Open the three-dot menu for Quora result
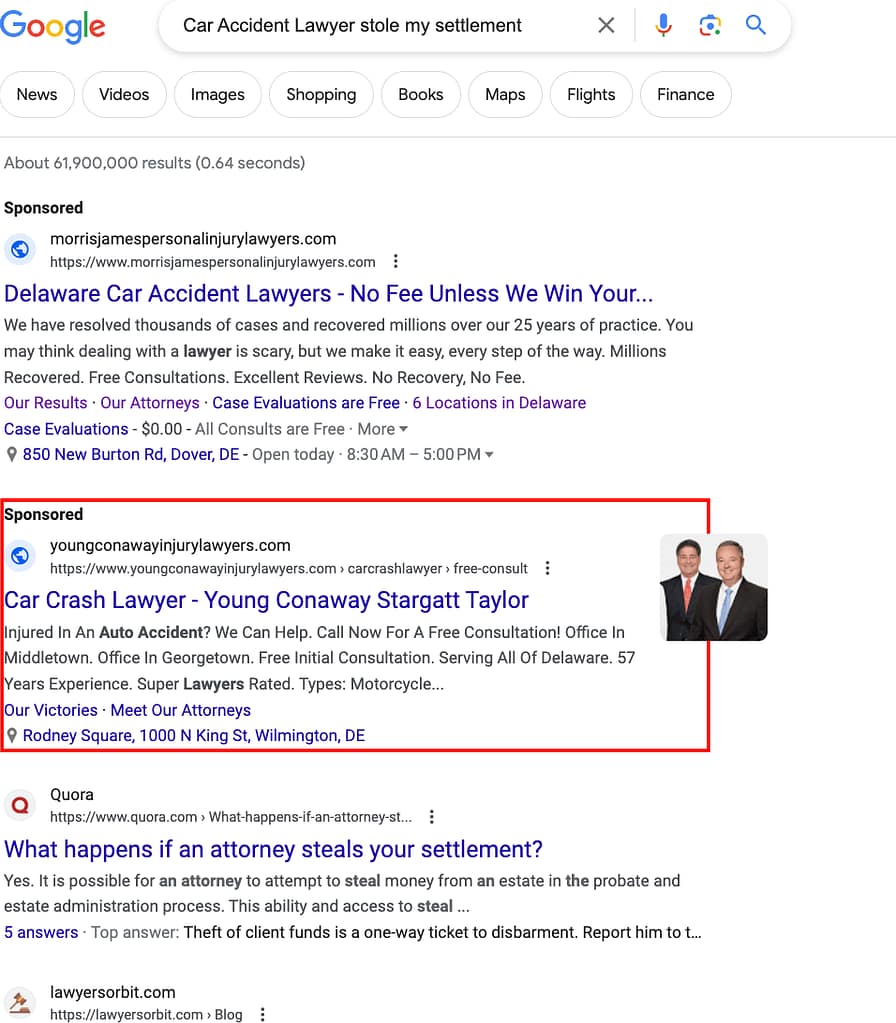This screenshot has width=896, height=1023. coord(431,817)
